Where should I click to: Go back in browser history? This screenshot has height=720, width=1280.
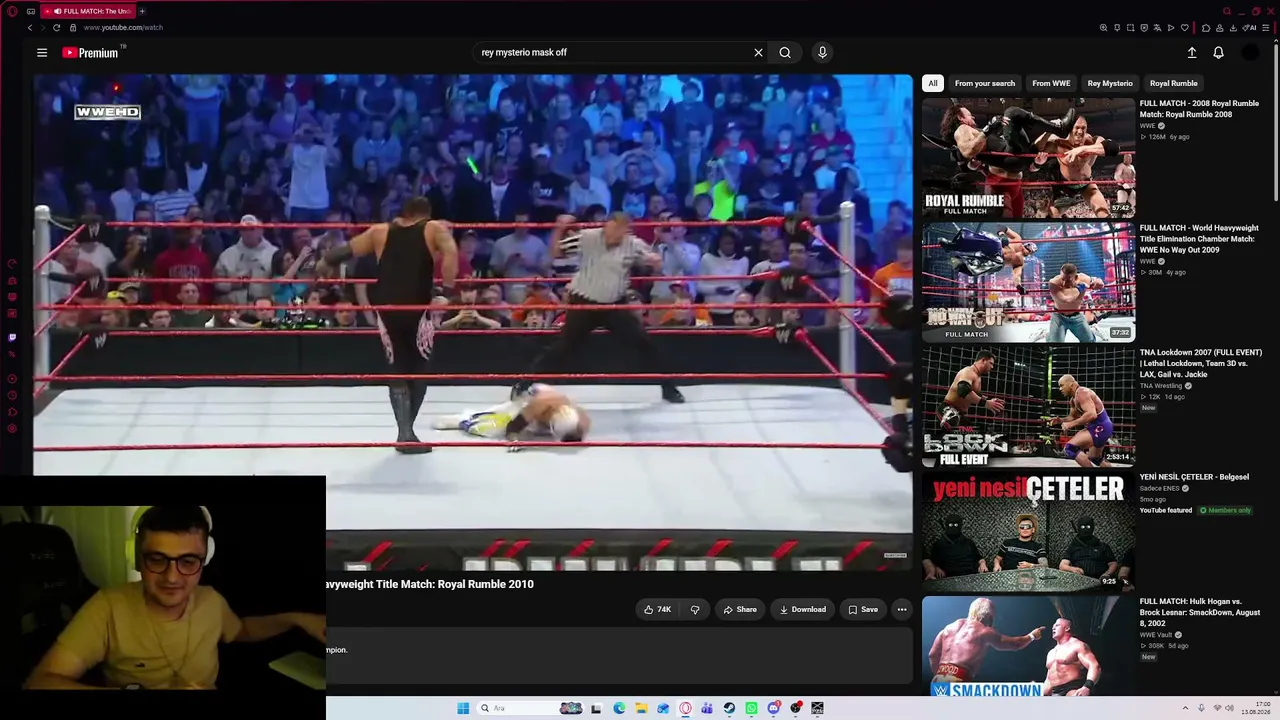point(30,28)
